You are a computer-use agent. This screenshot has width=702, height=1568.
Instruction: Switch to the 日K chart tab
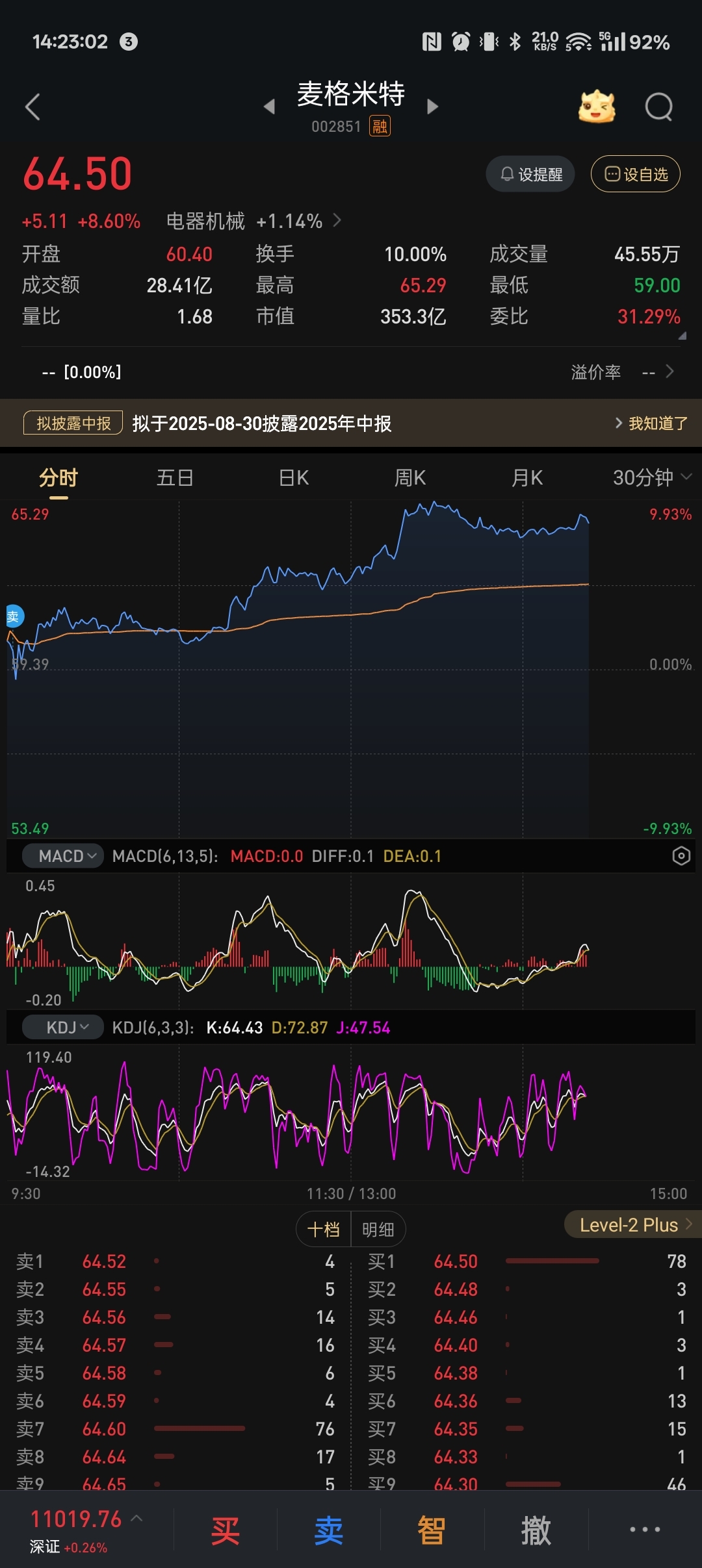click(x=294, y=478)
